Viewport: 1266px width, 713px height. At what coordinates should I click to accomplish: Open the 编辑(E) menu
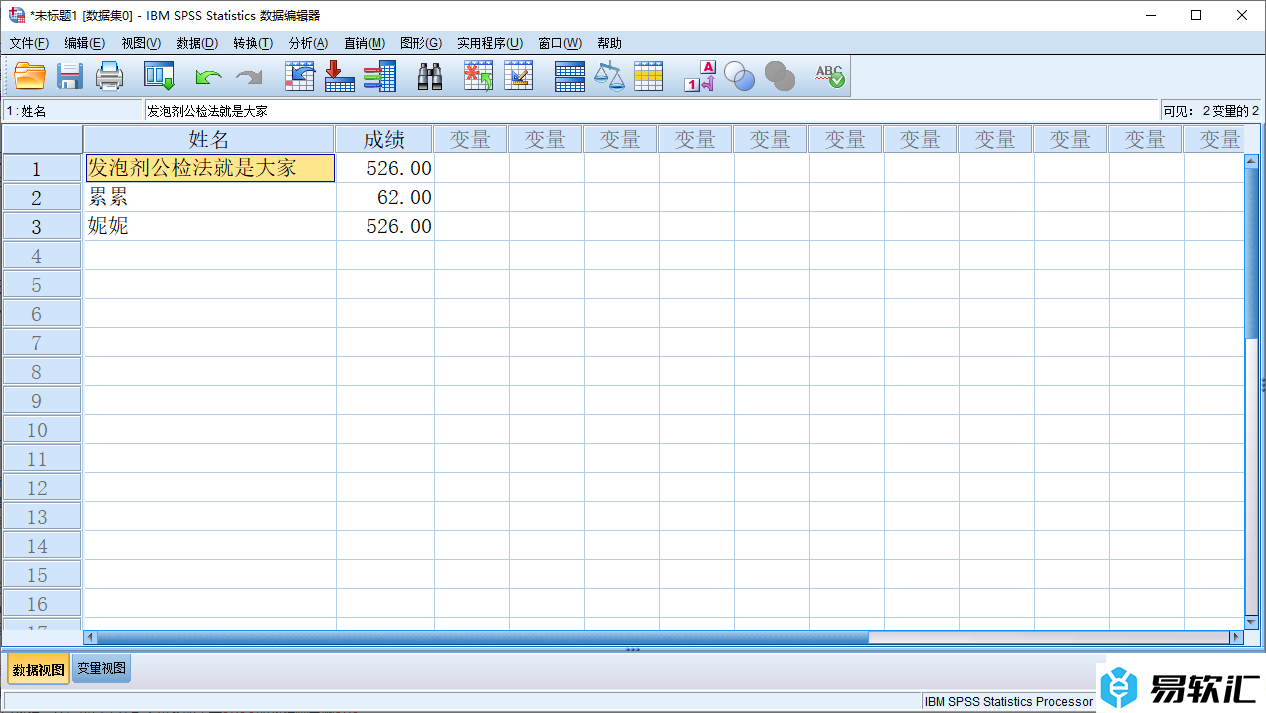84,43
